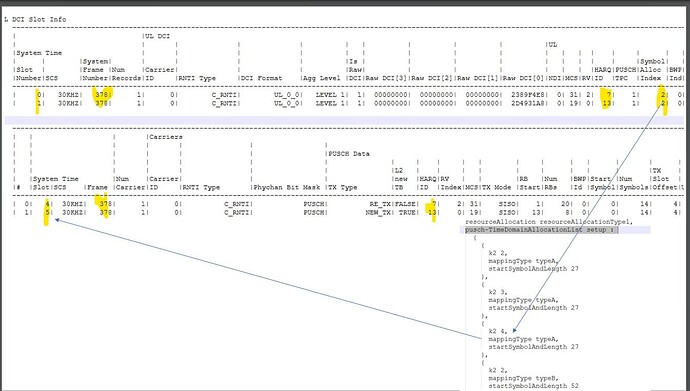Click Raw DCI[0] value 2D4931A8
Image resolution: width=690 pixels, height=391 pixels.
click(x=525, y=103)
